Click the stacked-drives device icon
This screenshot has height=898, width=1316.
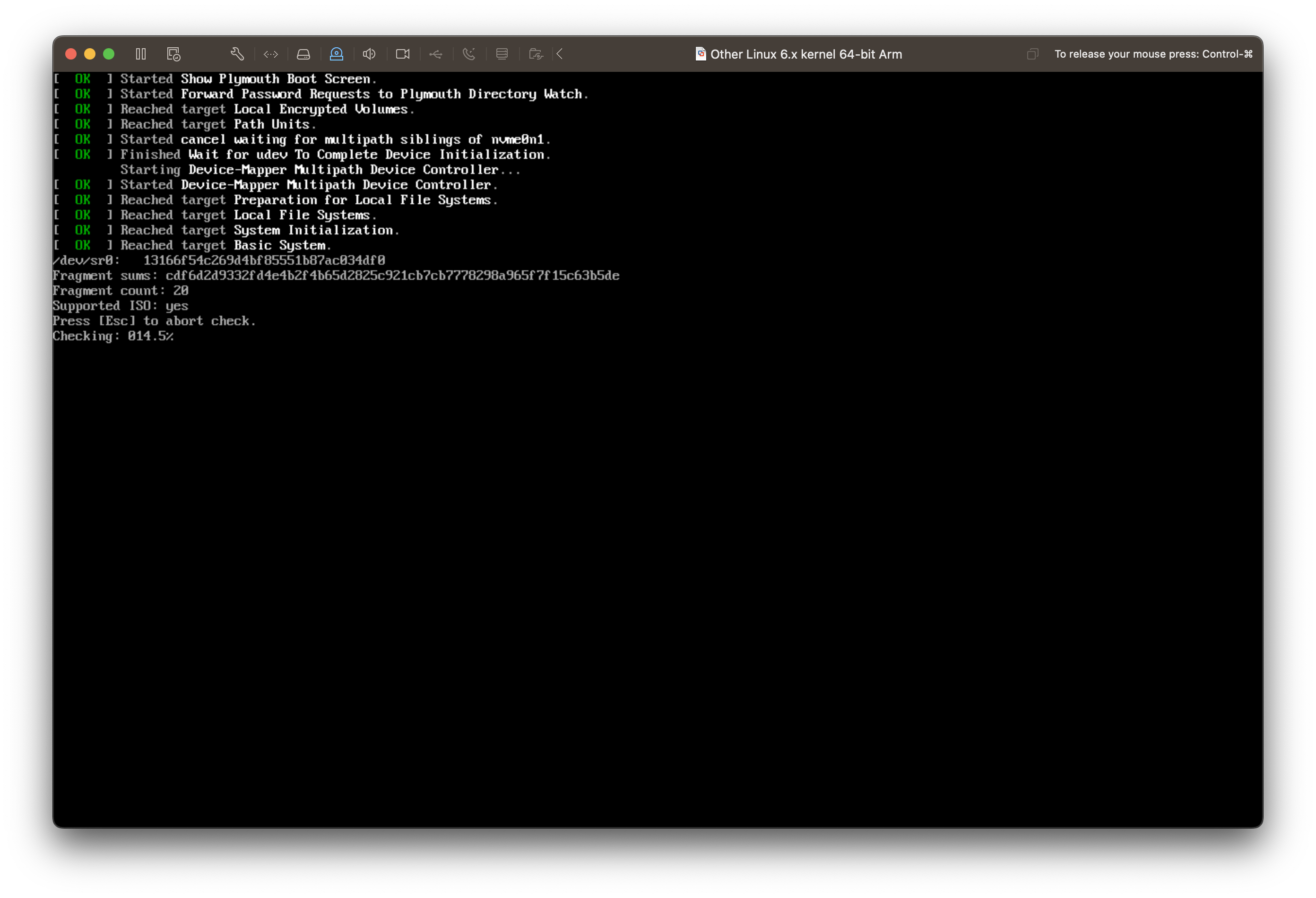pyautogui.click(x=502, y=54)
